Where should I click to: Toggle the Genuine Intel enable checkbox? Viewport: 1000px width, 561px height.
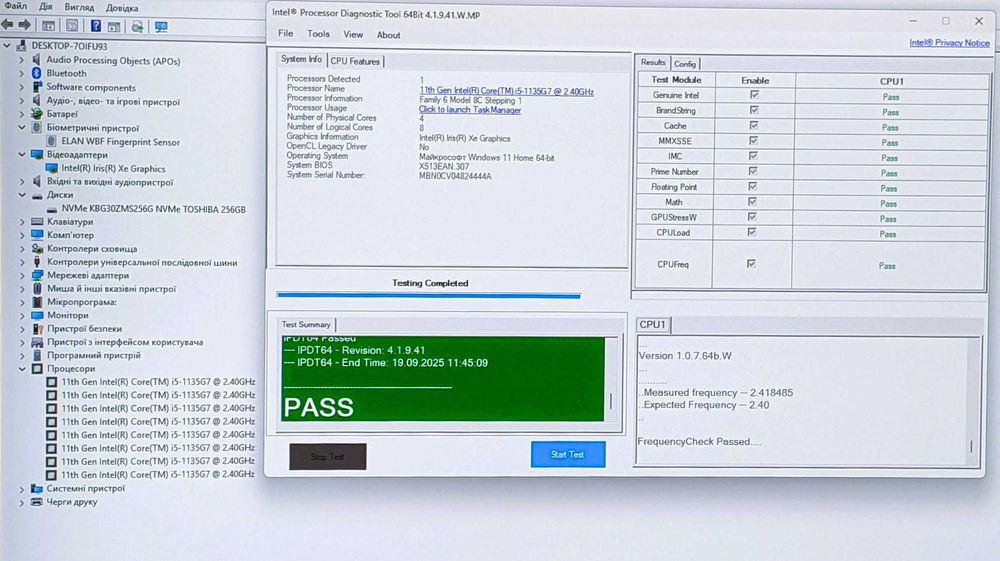pos(754,94)
